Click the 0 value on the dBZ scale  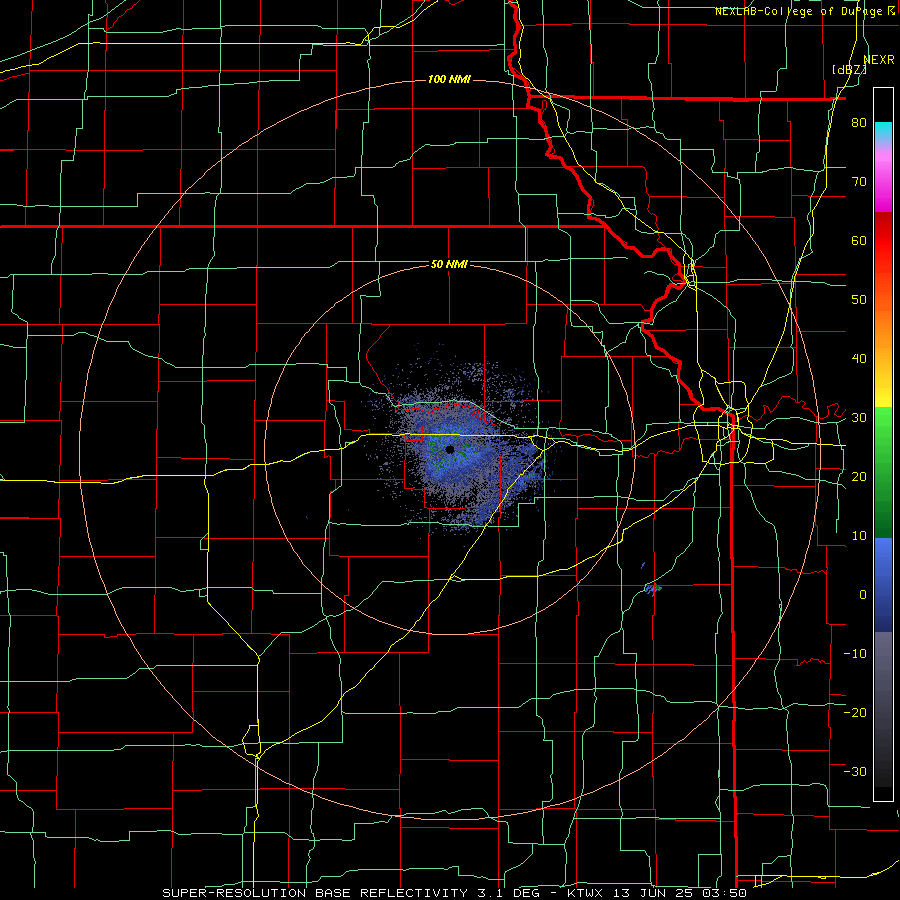tap(863, 595)
